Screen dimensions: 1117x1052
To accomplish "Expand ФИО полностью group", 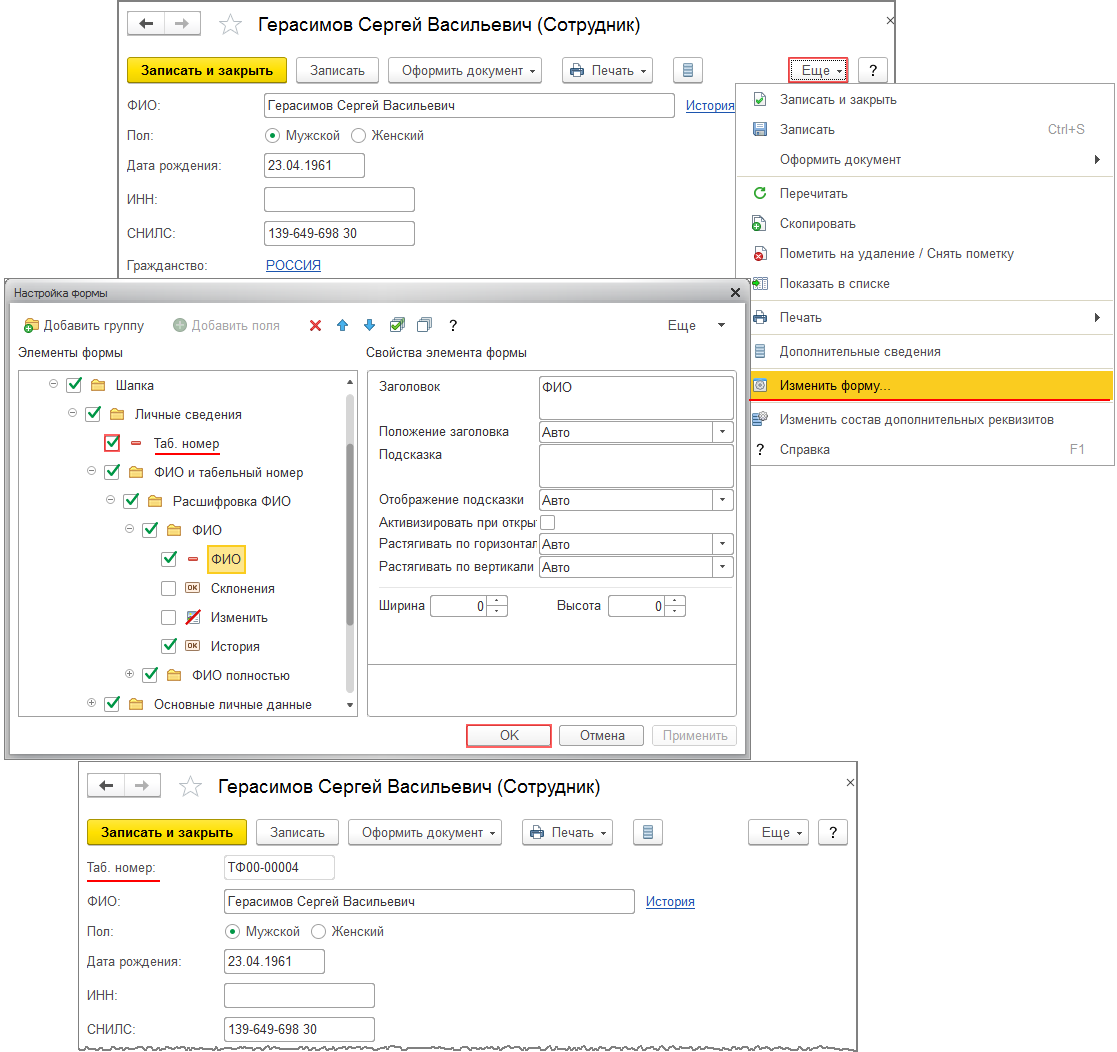I will point(130,674).
